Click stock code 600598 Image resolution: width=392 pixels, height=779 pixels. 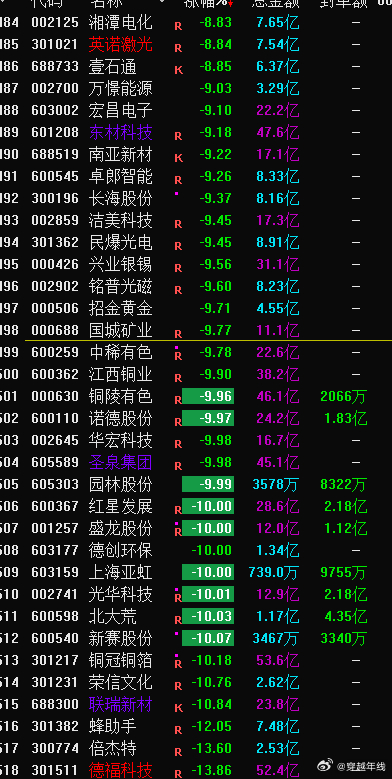point(55,616)
